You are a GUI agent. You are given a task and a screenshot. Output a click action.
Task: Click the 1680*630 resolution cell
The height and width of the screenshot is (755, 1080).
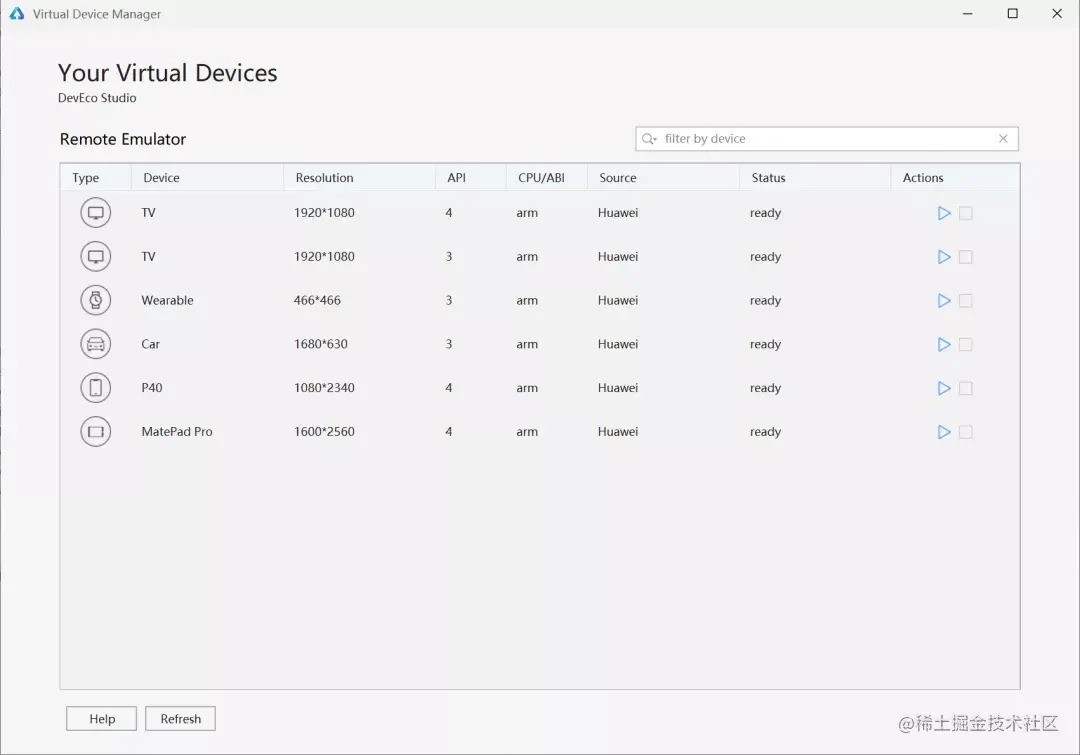pyautogui.click(x=320, y=344)
